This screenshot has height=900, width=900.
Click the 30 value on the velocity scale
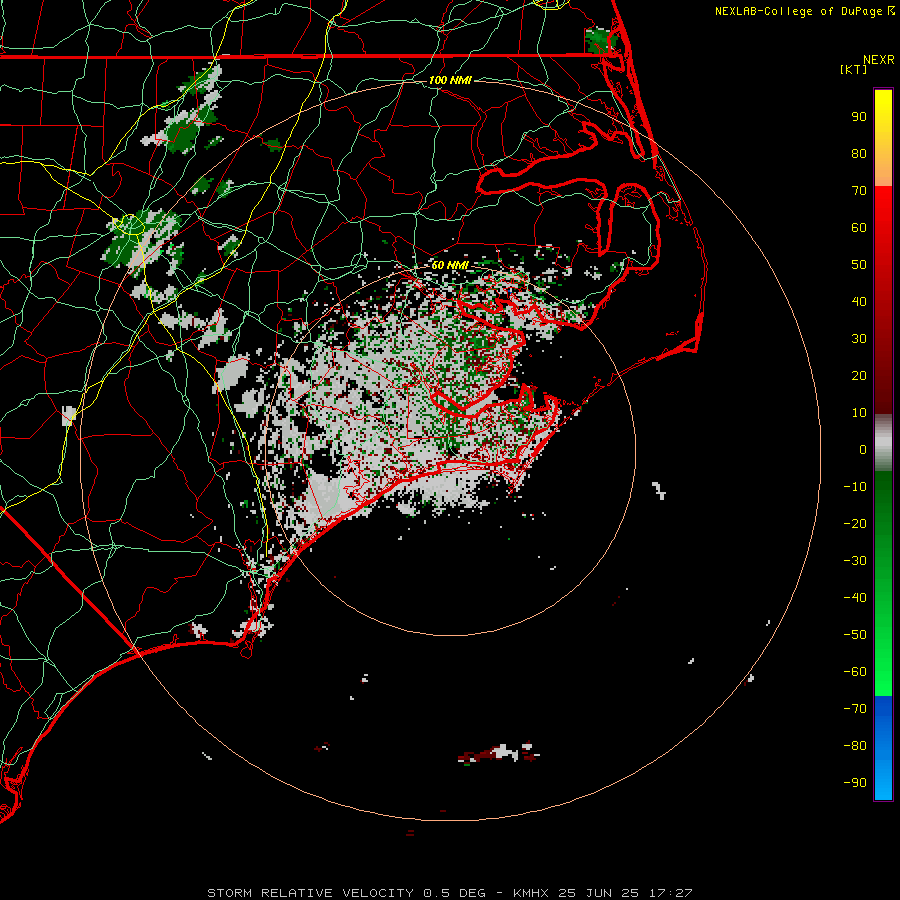[859, 339]
